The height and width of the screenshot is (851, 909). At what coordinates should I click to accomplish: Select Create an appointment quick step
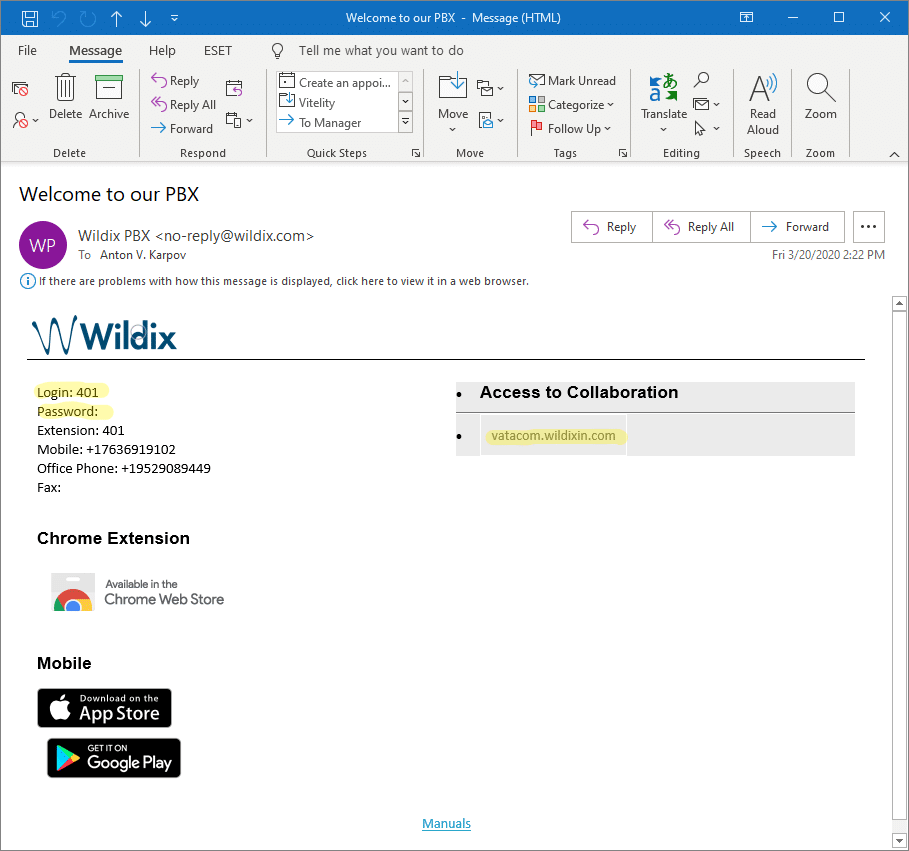336,82
